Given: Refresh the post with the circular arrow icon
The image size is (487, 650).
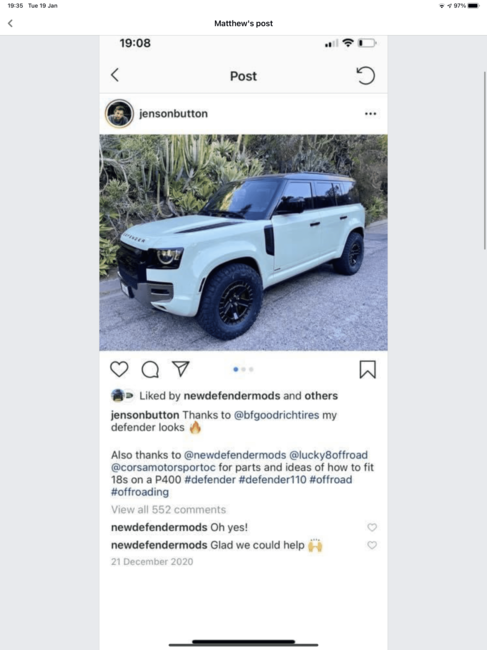Looking at the screenshot, I should tap(366, 75).
